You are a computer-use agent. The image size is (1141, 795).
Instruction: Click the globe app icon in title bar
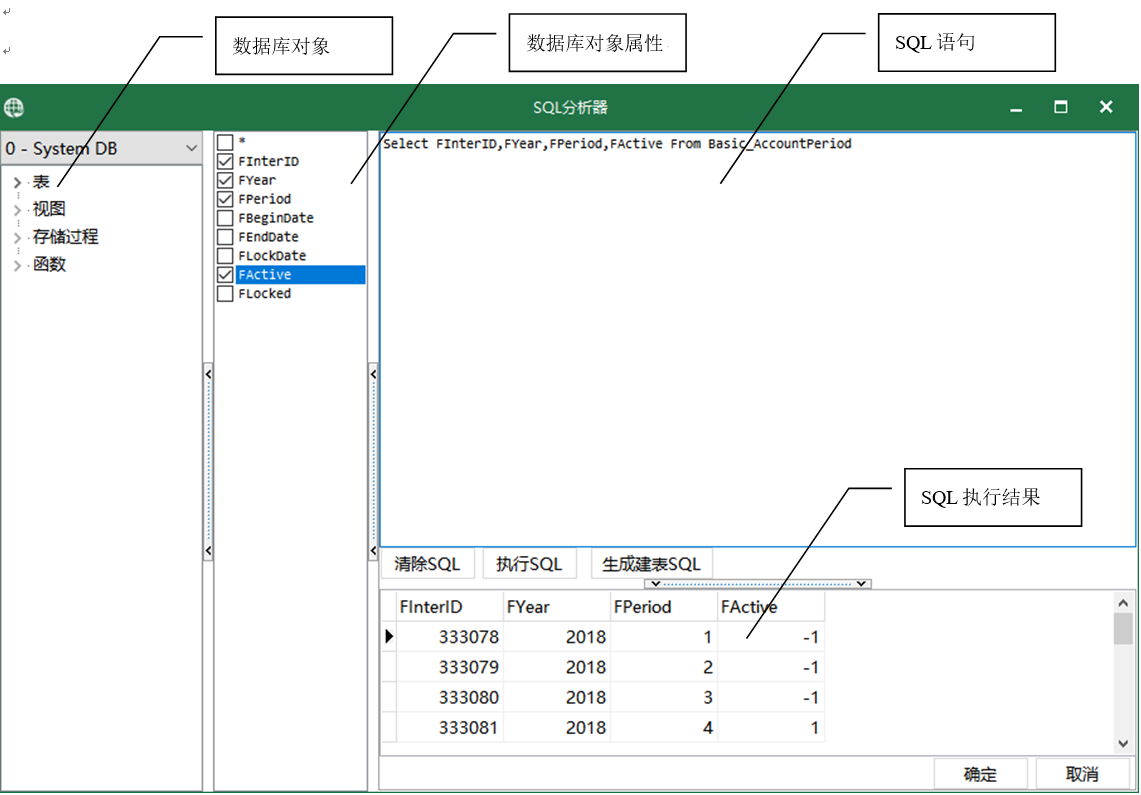[14, 108]
